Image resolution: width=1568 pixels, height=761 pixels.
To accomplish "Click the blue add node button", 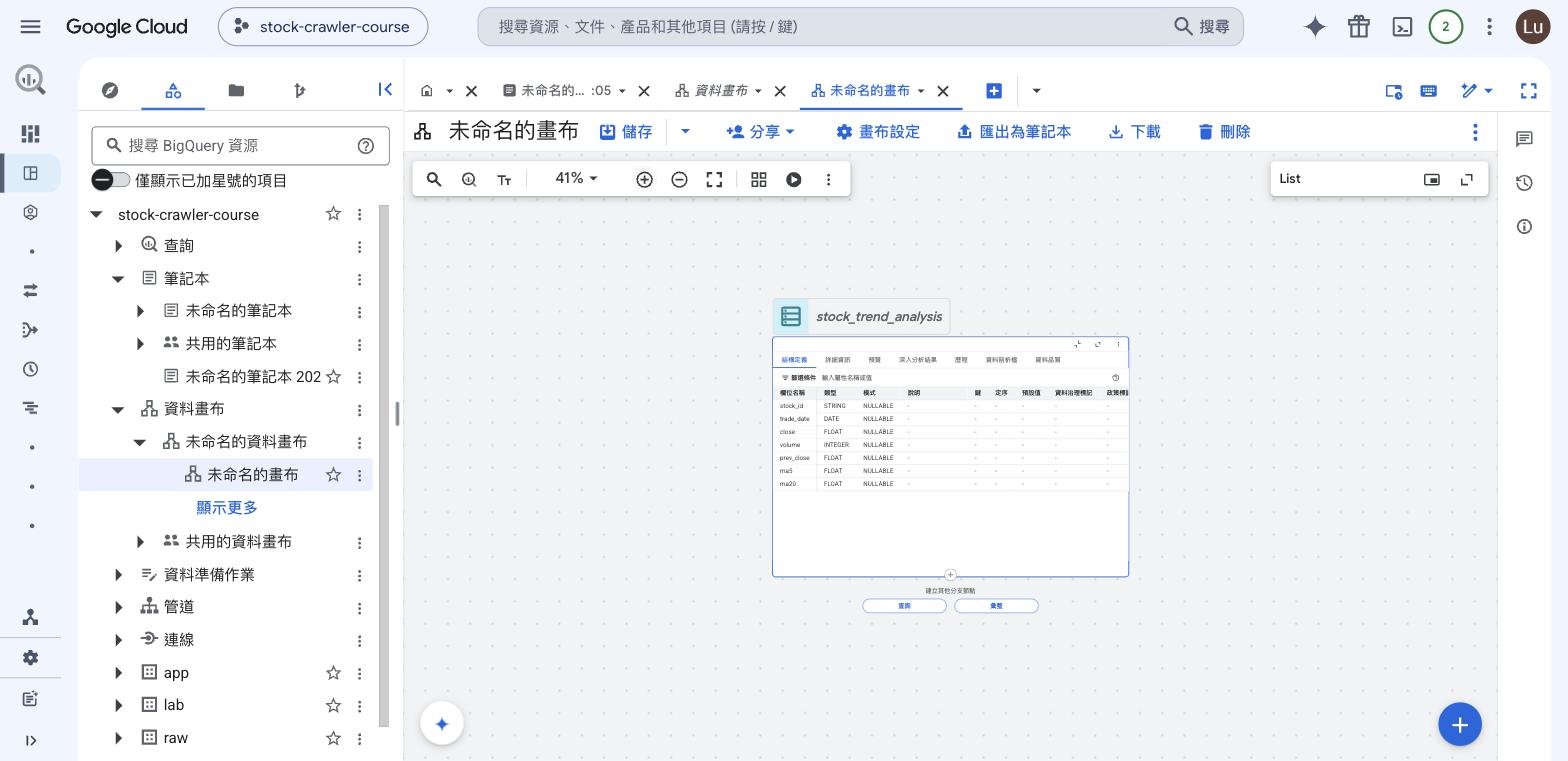I will [x=1460, y=725].
